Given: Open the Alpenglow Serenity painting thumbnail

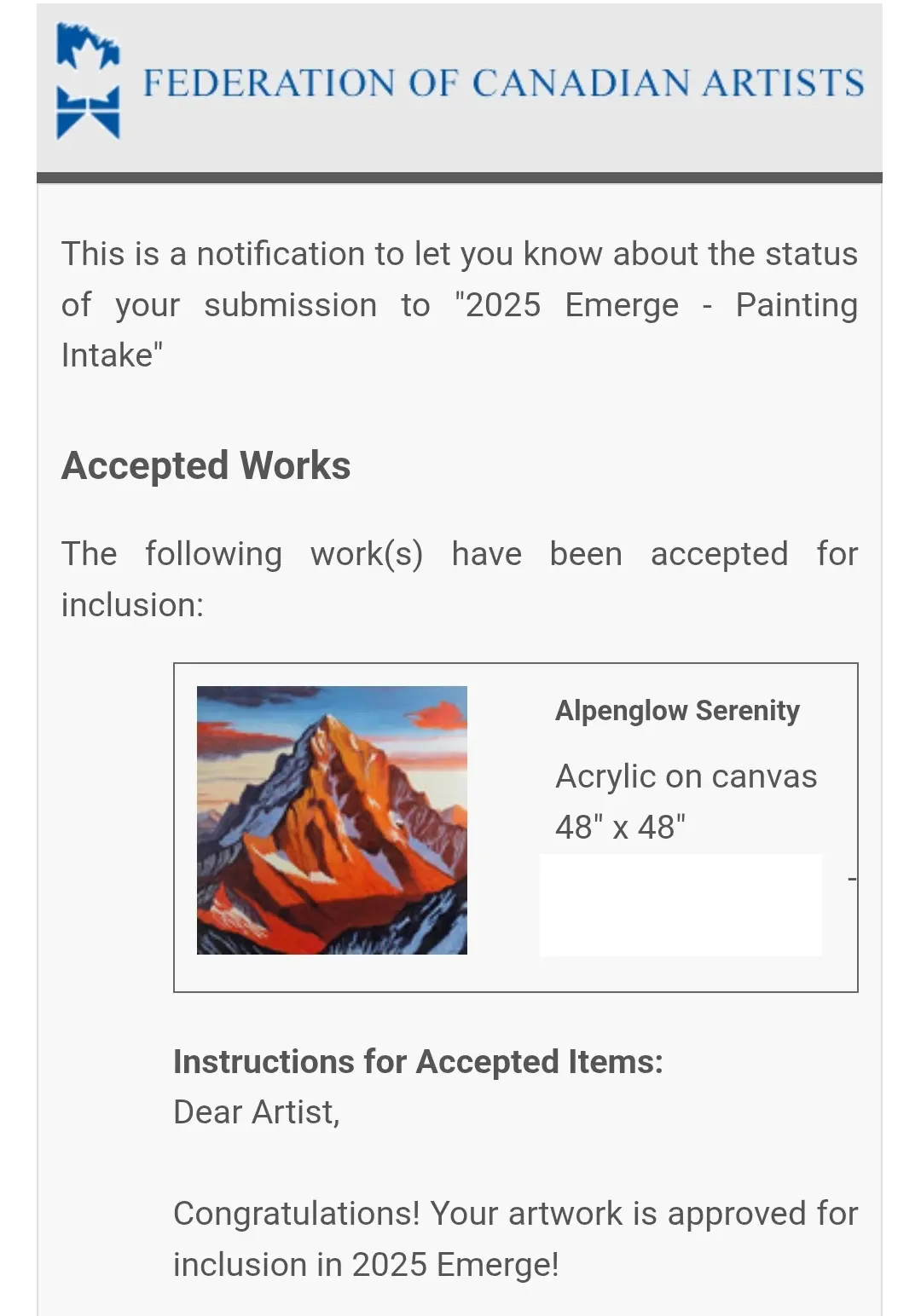Looking at the screenshot, I should (x=332, y=820).
